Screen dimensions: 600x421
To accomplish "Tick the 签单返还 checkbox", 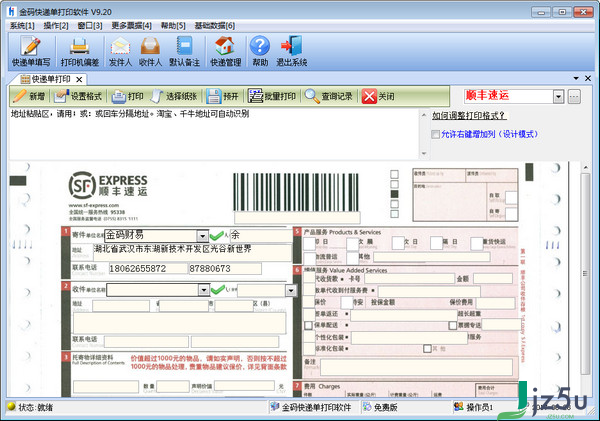I will pyautogui.click(x=309, y=314).
